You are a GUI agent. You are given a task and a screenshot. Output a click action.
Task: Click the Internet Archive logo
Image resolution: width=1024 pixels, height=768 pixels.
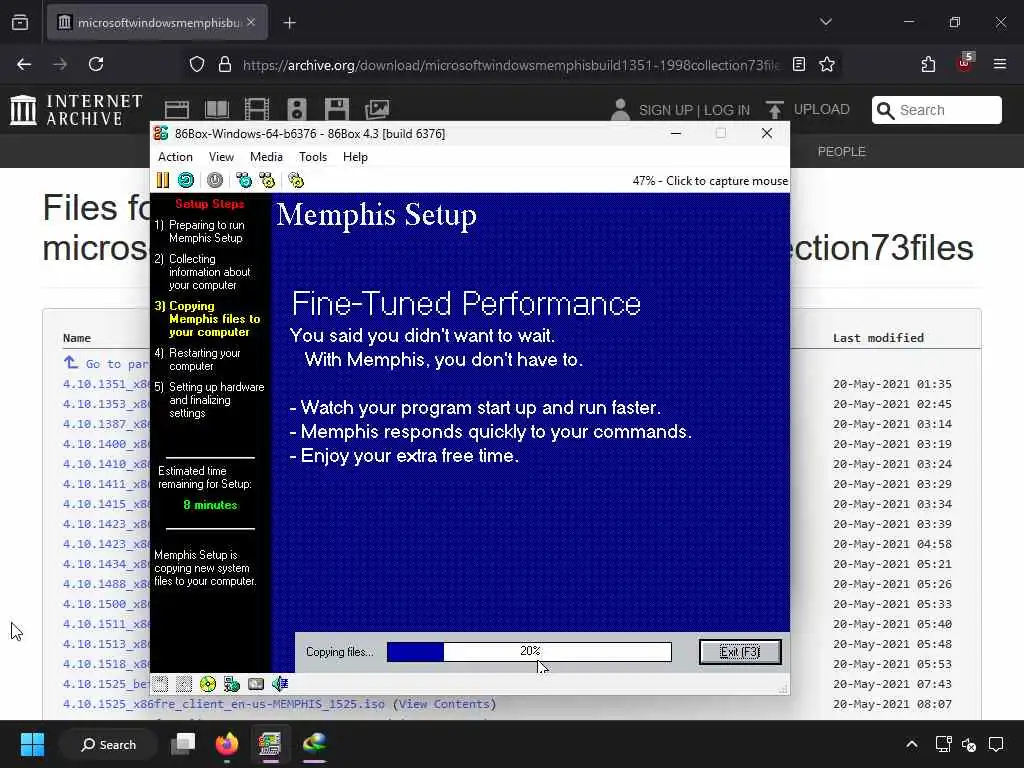76,110
